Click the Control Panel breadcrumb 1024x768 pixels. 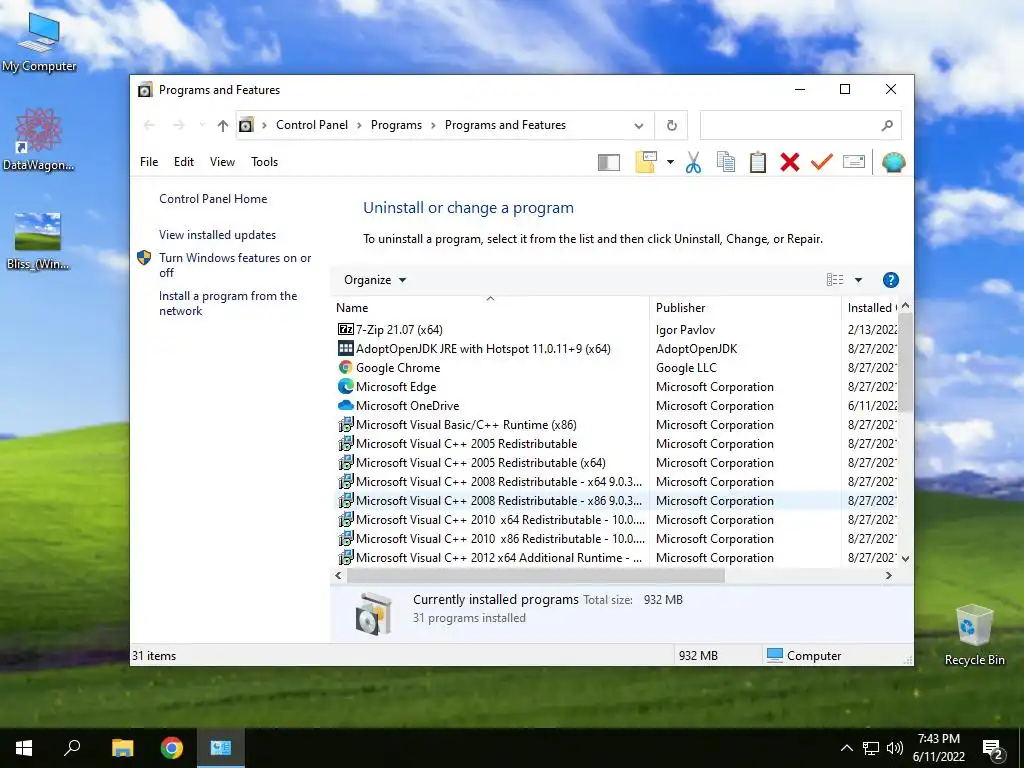click(x=312, y=125)
